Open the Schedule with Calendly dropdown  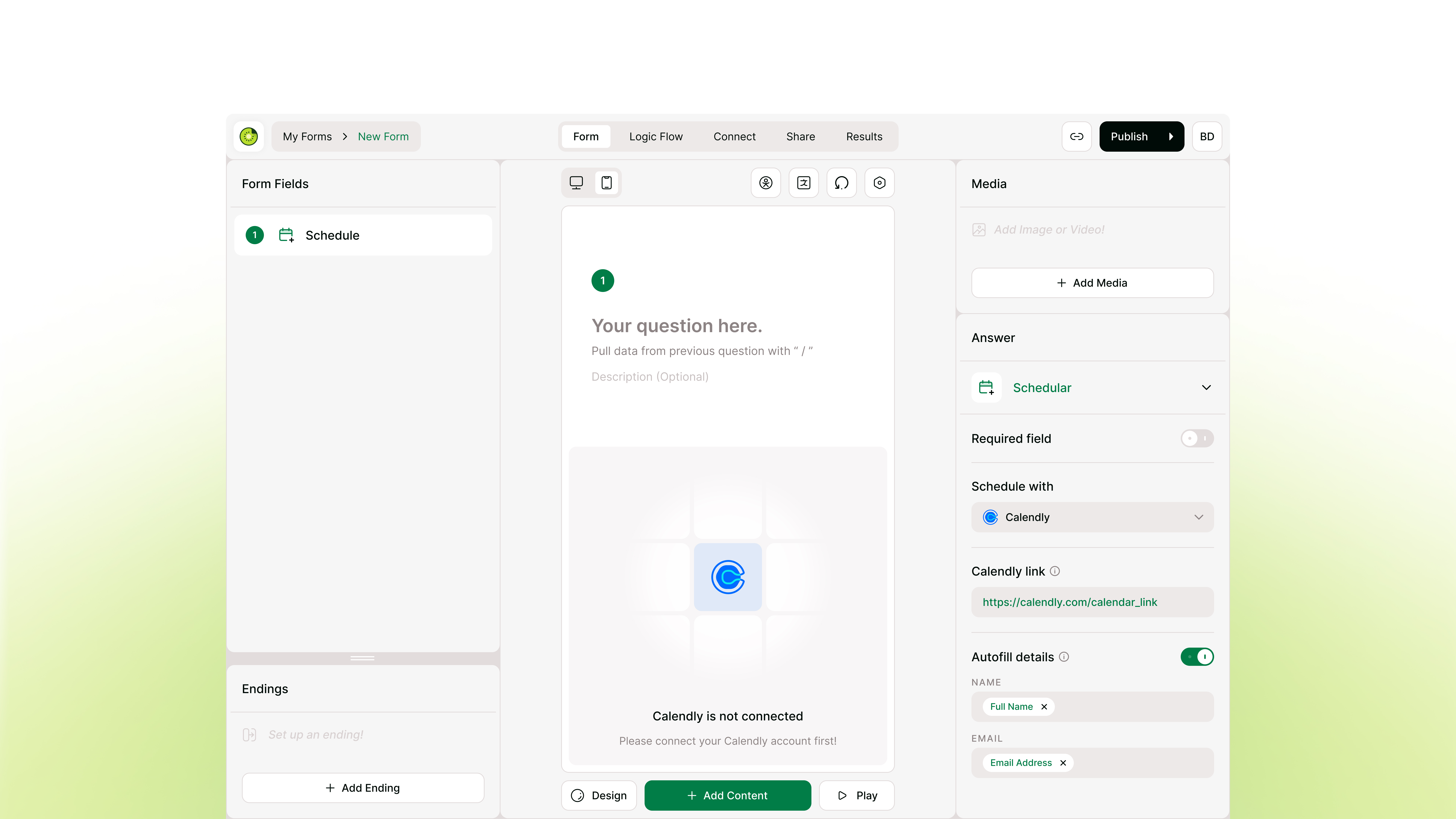tap(1093, 517)
